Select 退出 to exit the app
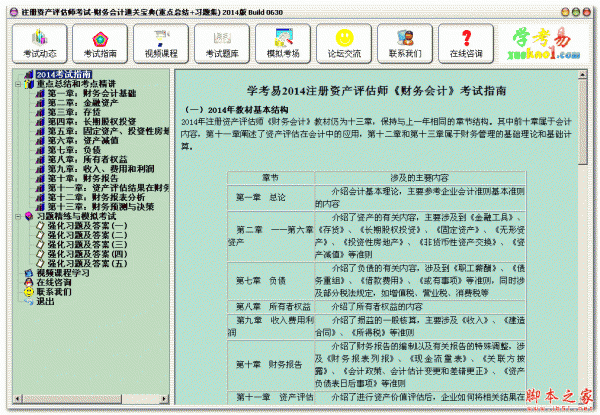600x415 pixels. coord(45,301)
